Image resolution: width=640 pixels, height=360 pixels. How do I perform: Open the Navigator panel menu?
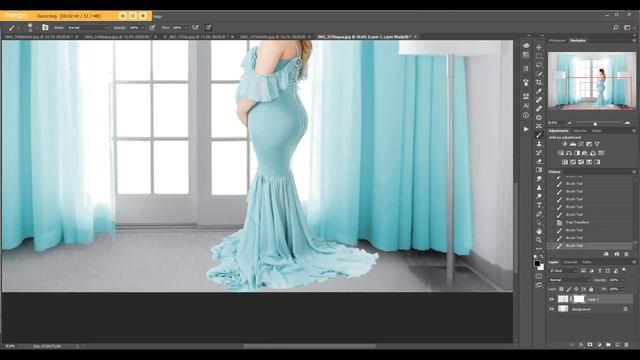(x=634, y=40)
